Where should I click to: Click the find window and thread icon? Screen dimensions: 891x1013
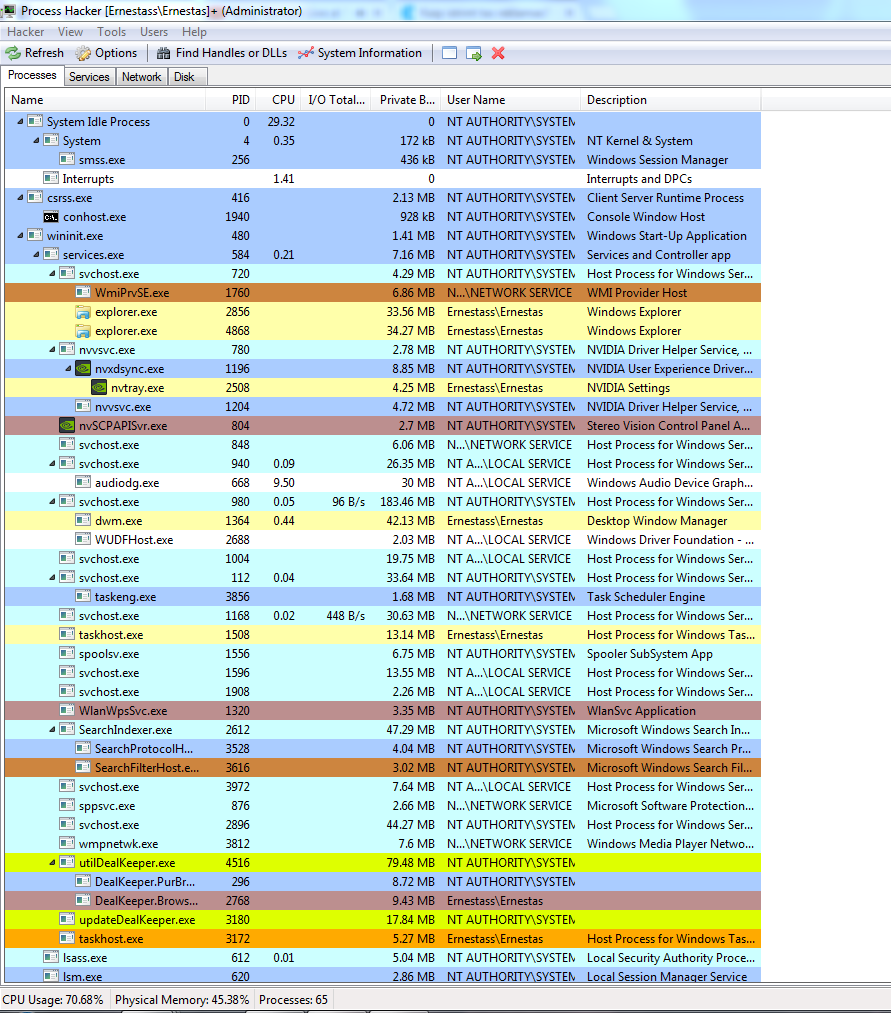tap(474, 53)
